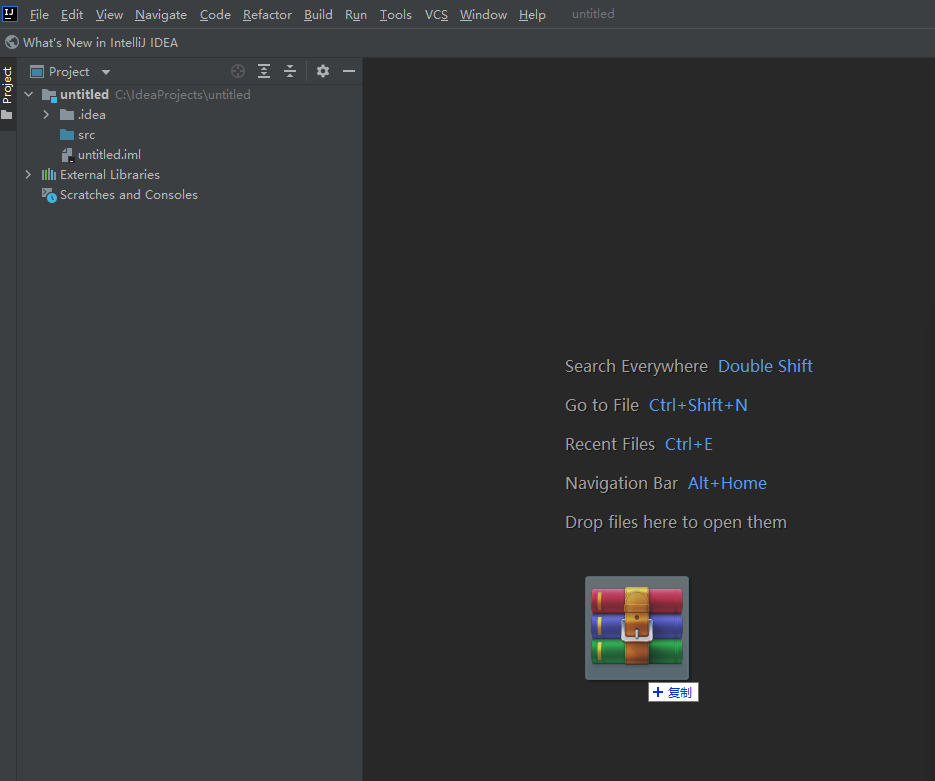Click the untitled window title text

(x=593, y=14)
